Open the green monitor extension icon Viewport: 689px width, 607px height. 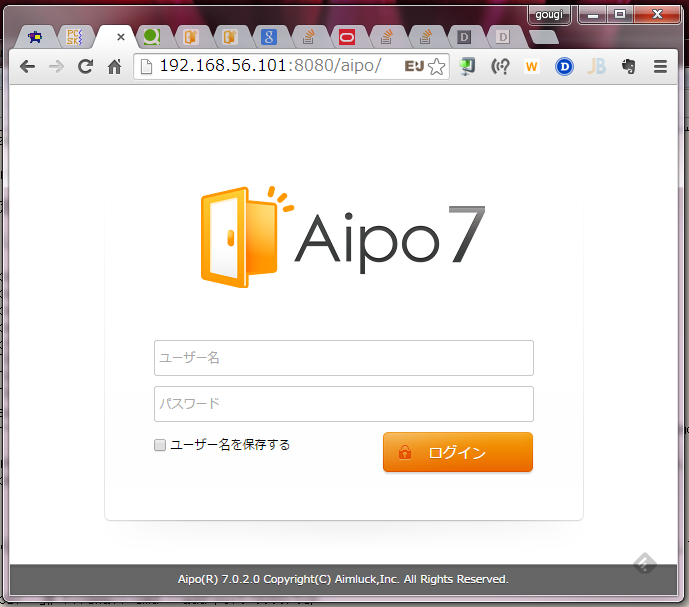(x=467, y=66)
